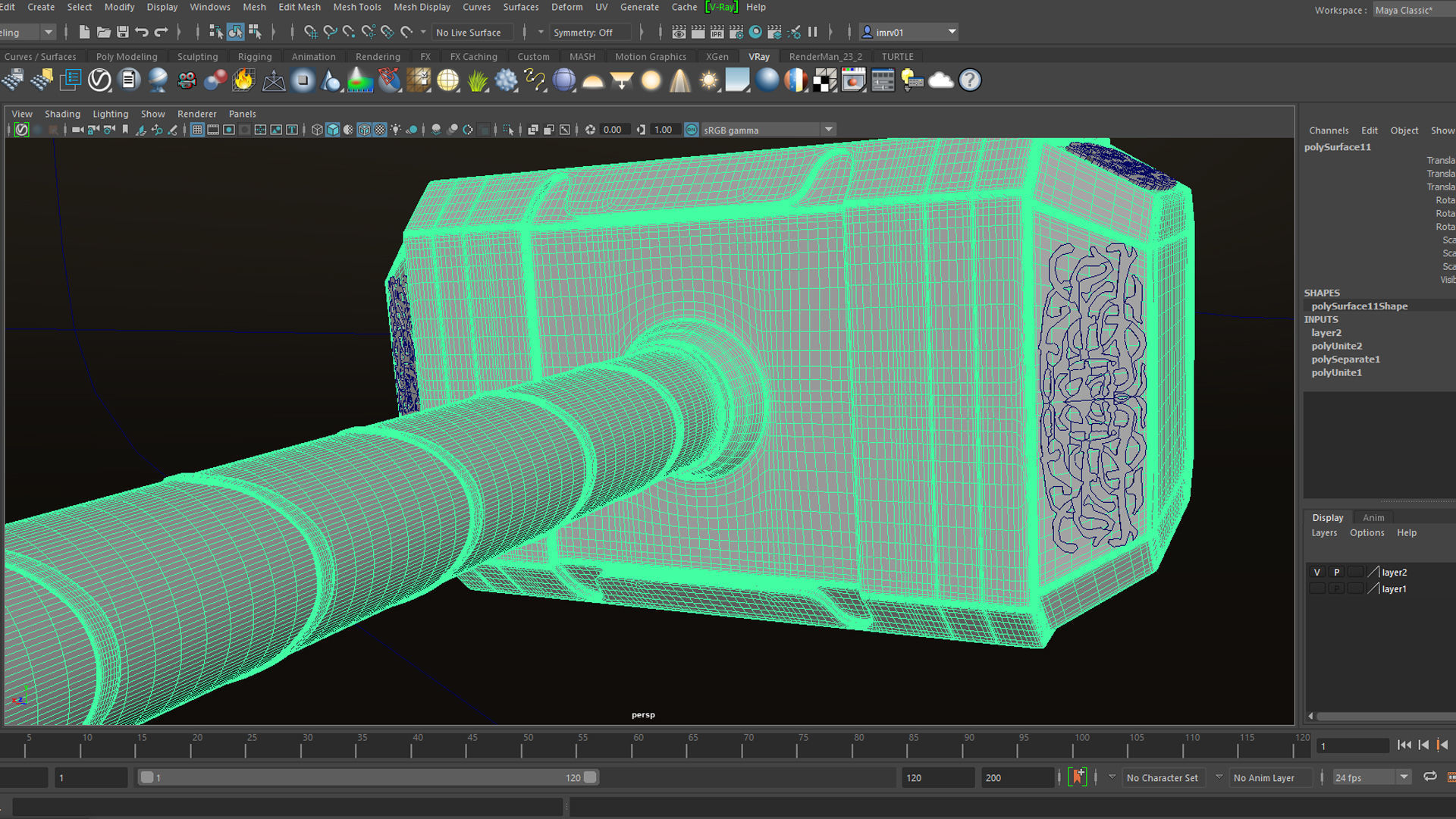The height and width of the screenshot is (819, 1456).
Task: Open the Workspace Maya Classic dropdown
Action: (x=1414, y=10)
